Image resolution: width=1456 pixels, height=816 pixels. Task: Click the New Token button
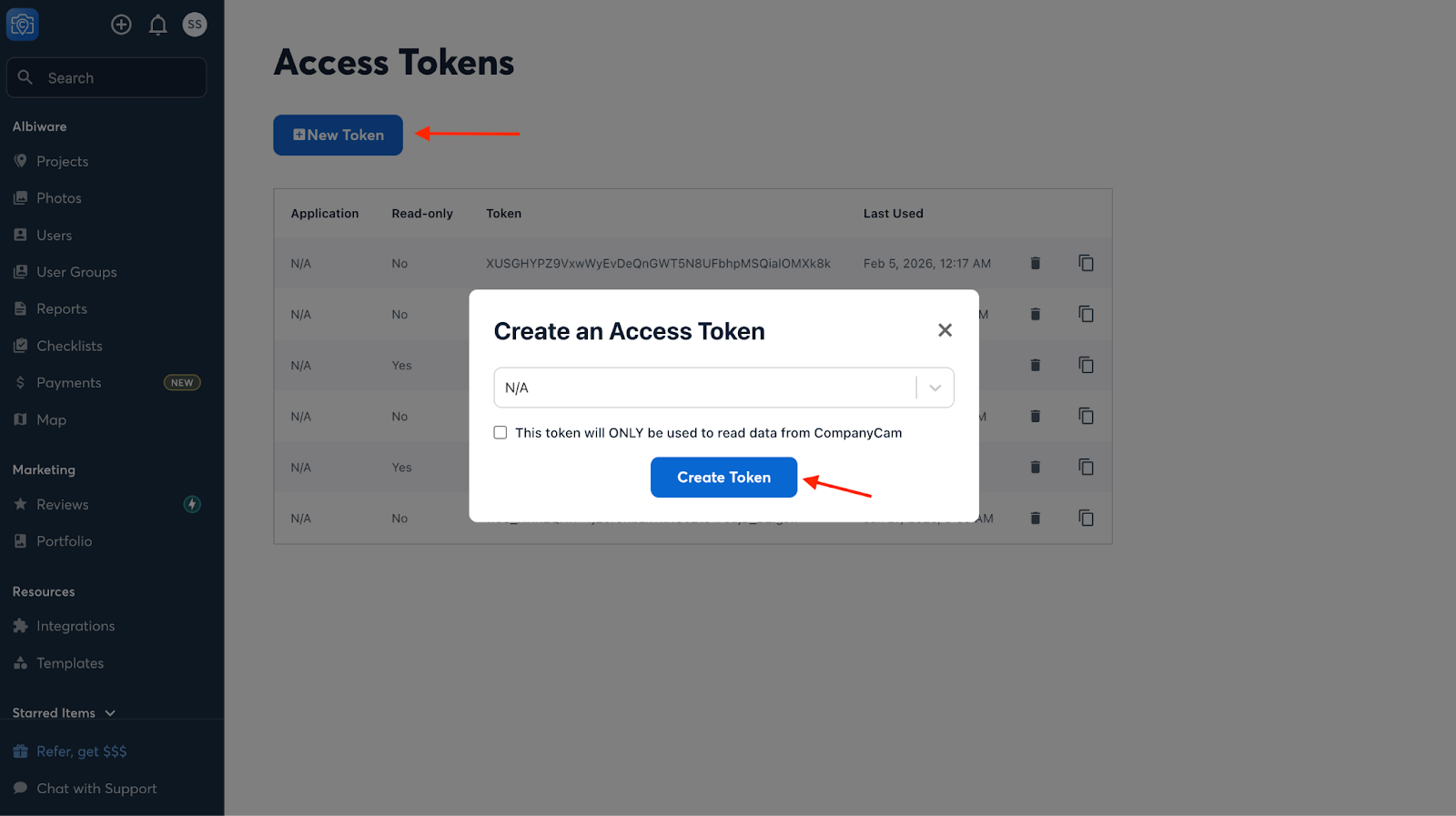(338, 135)
